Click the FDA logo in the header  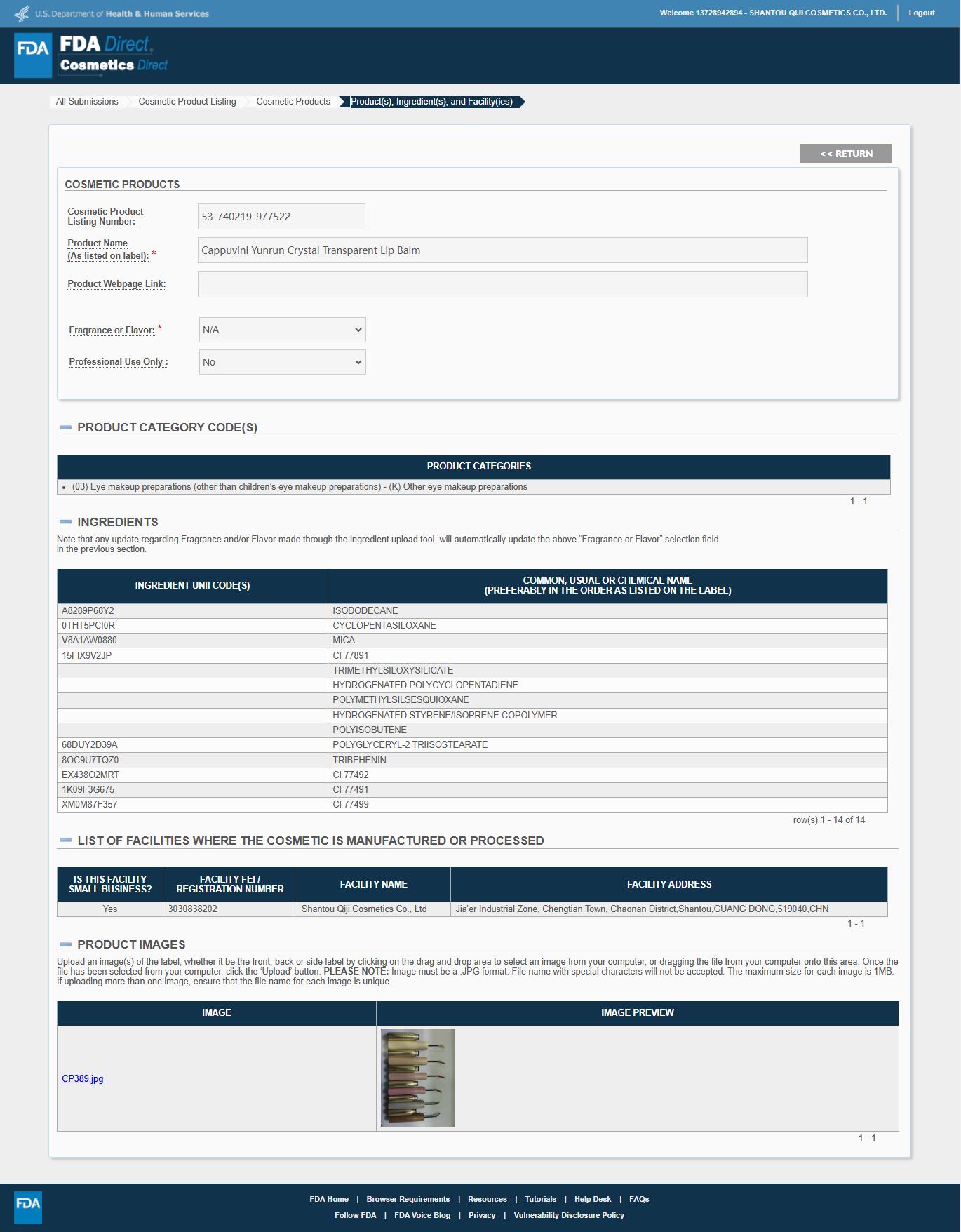(33, 55)
